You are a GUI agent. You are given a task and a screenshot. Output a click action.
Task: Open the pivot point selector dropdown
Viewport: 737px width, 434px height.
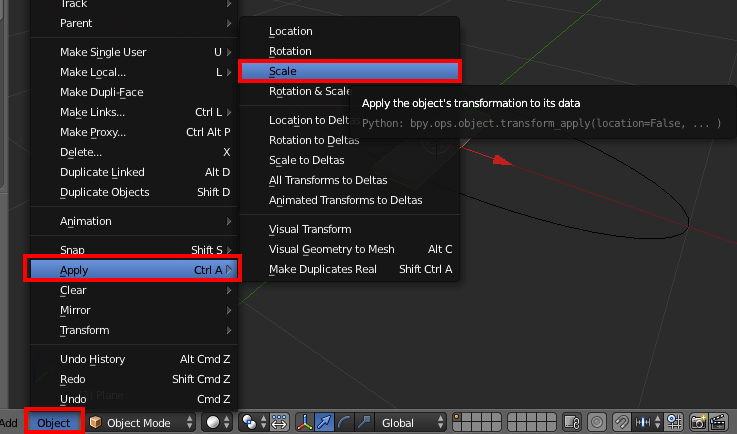click(x=253, y=423)
